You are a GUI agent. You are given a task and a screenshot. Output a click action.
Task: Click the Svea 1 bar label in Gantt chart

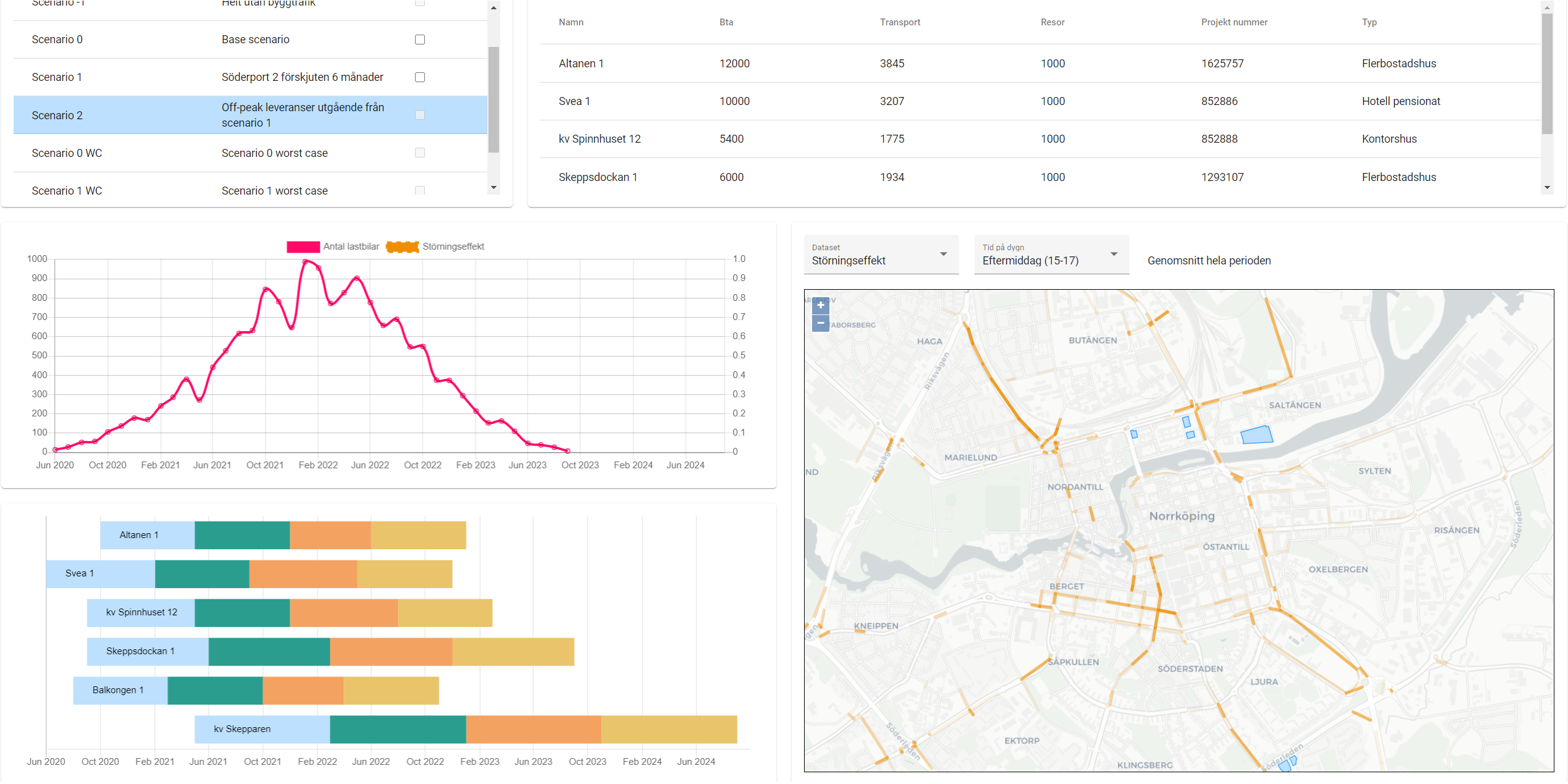click(80, 573)
